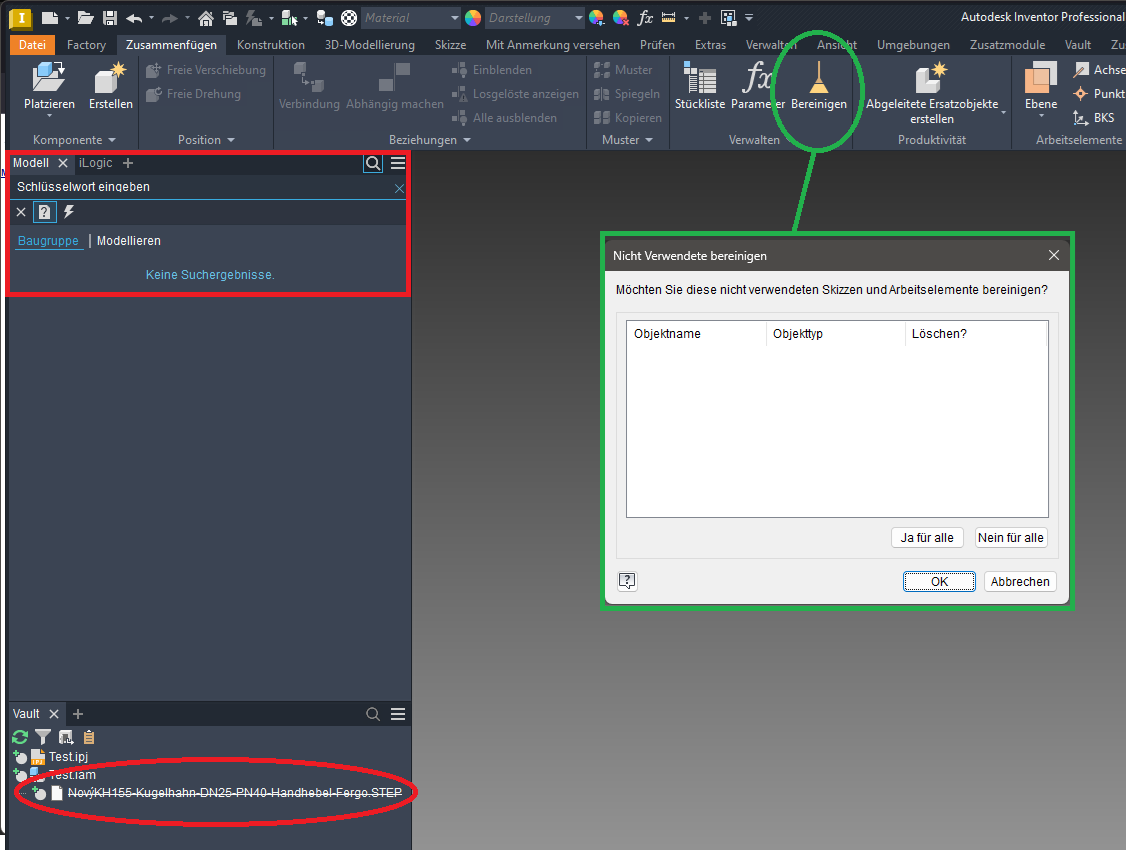Click the refresh icon in Vault panel
Screen dimensions: 1126x850
click(x=20, y=737)
